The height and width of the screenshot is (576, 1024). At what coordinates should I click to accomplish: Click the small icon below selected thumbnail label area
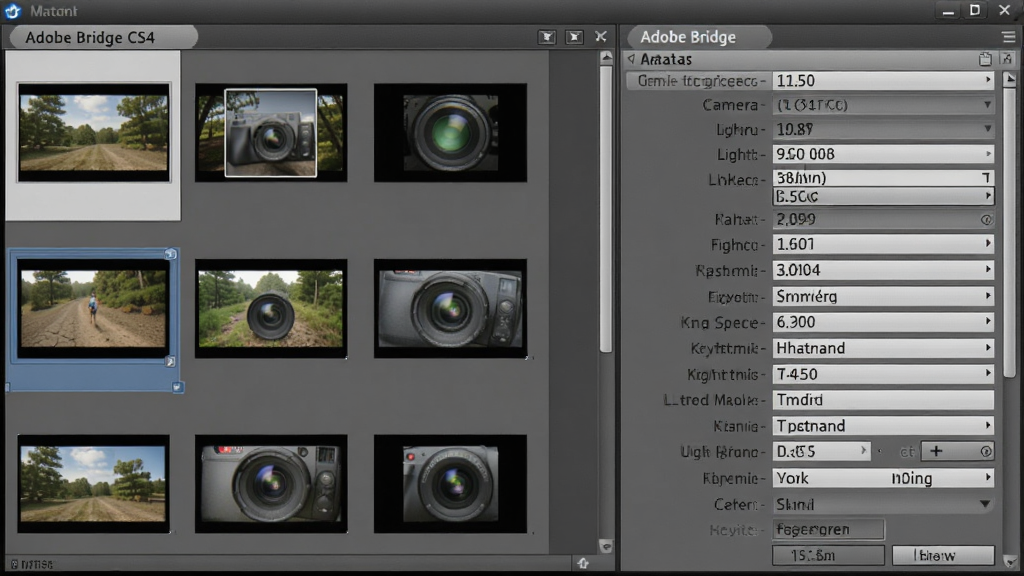[x=177, y=387]
